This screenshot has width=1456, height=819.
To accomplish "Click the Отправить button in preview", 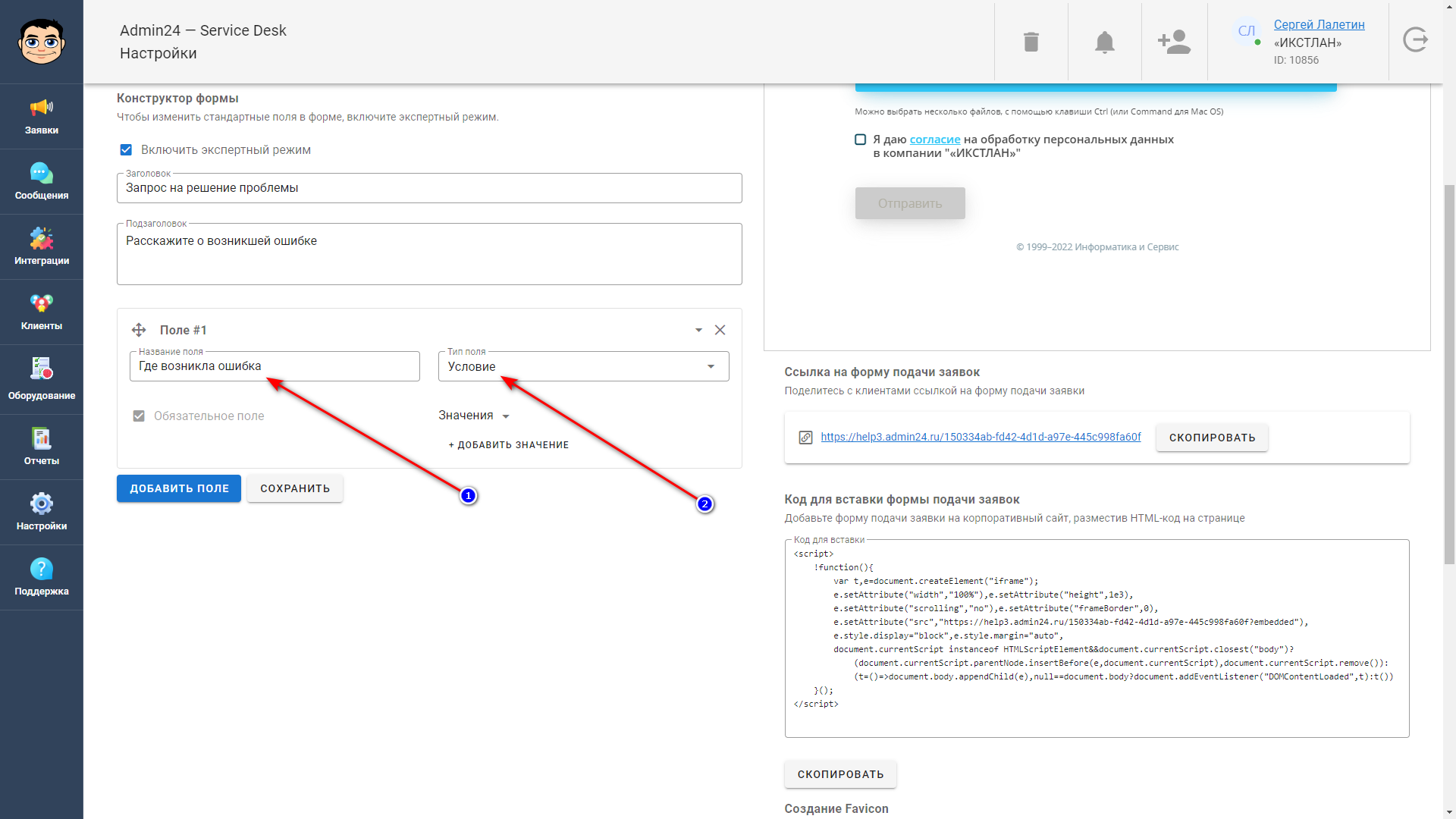I will tap(910, 203).
